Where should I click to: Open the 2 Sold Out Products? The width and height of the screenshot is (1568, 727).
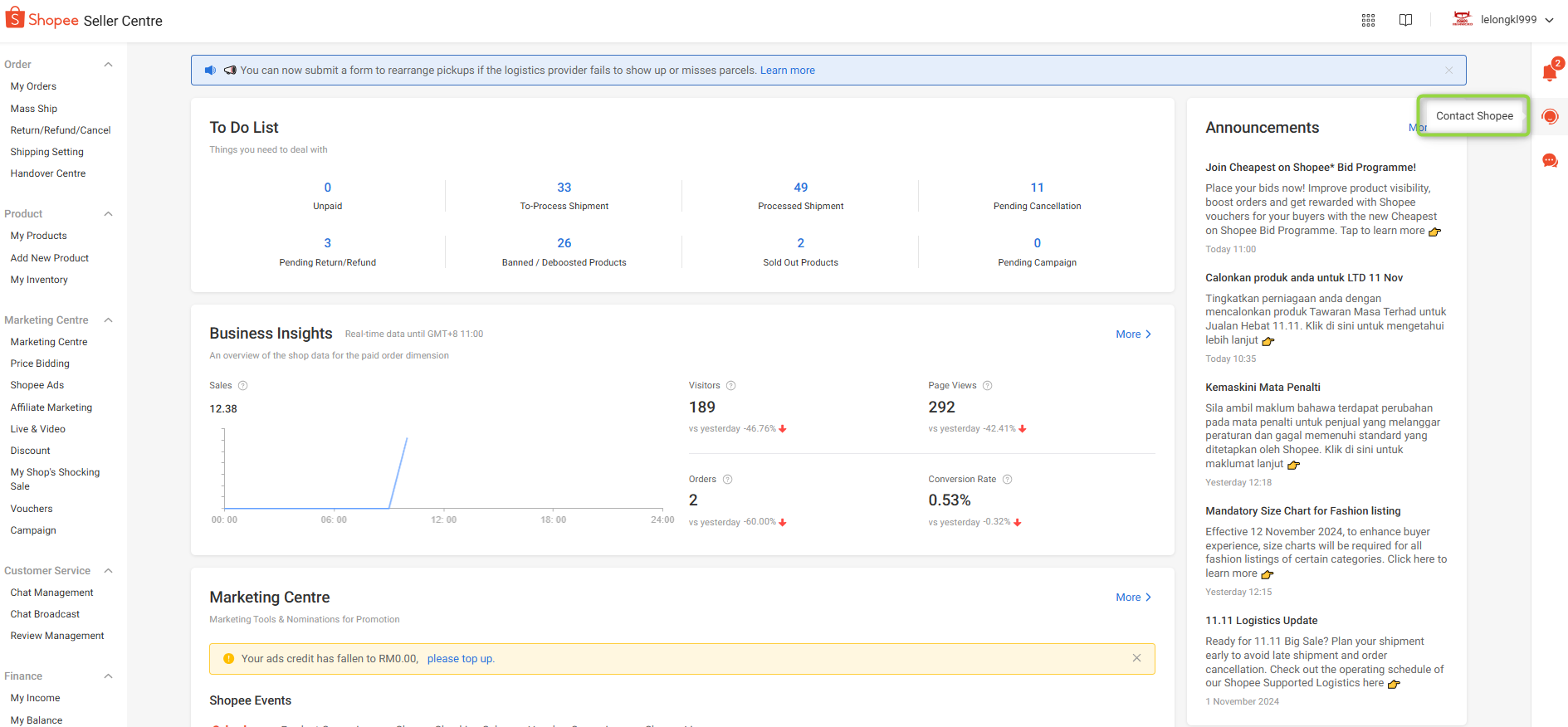point(801,252)
